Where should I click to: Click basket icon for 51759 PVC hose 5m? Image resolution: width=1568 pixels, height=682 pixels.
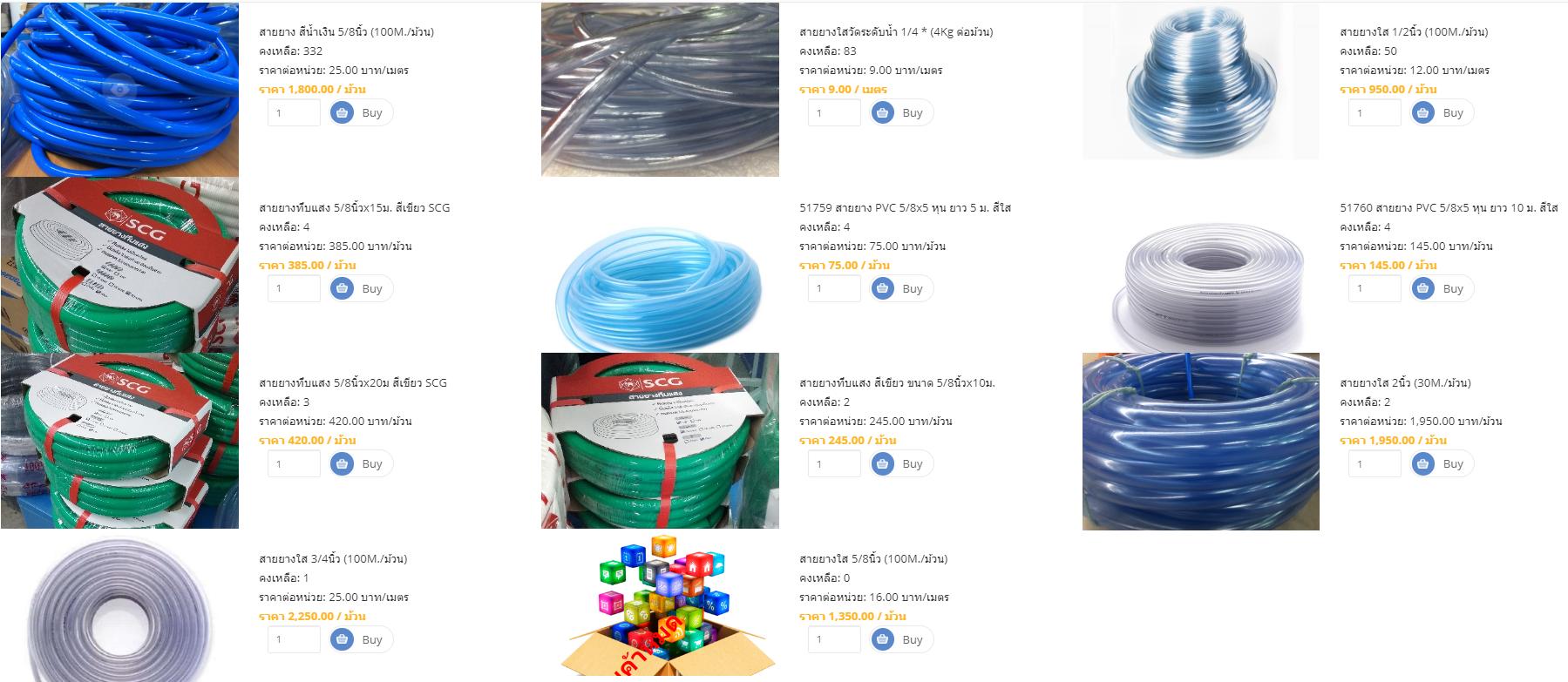pyautogui.click(x=883, y=288)
